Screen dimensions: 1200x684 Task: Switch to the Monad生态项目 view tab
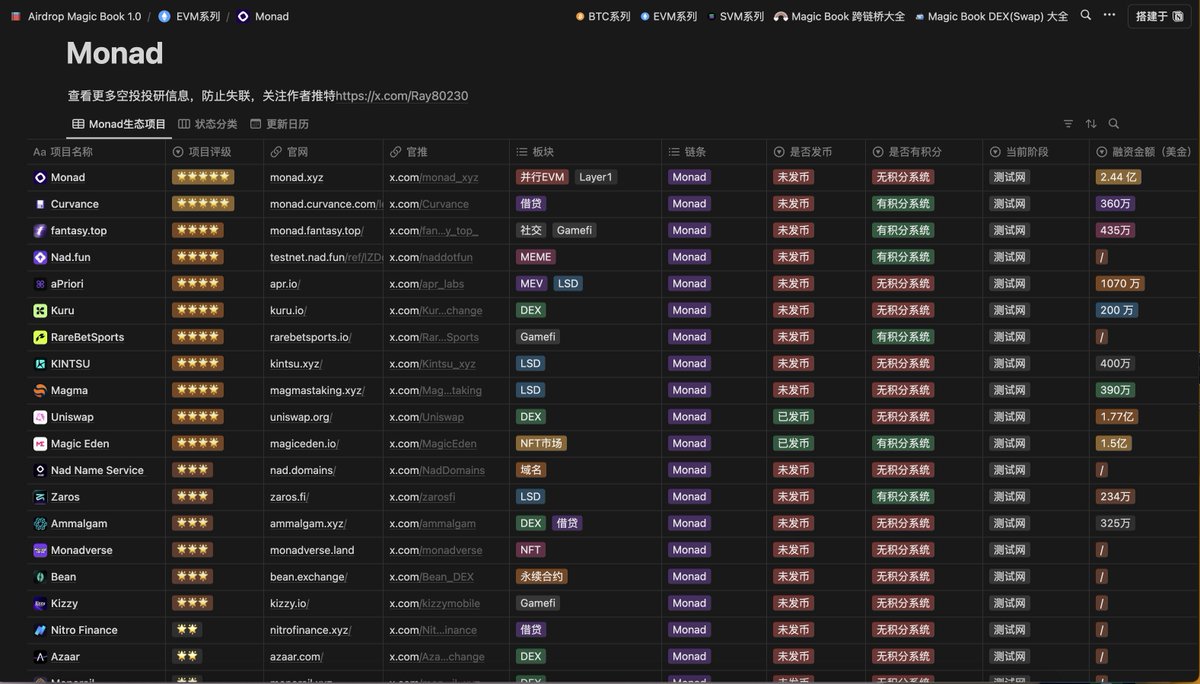119,124
